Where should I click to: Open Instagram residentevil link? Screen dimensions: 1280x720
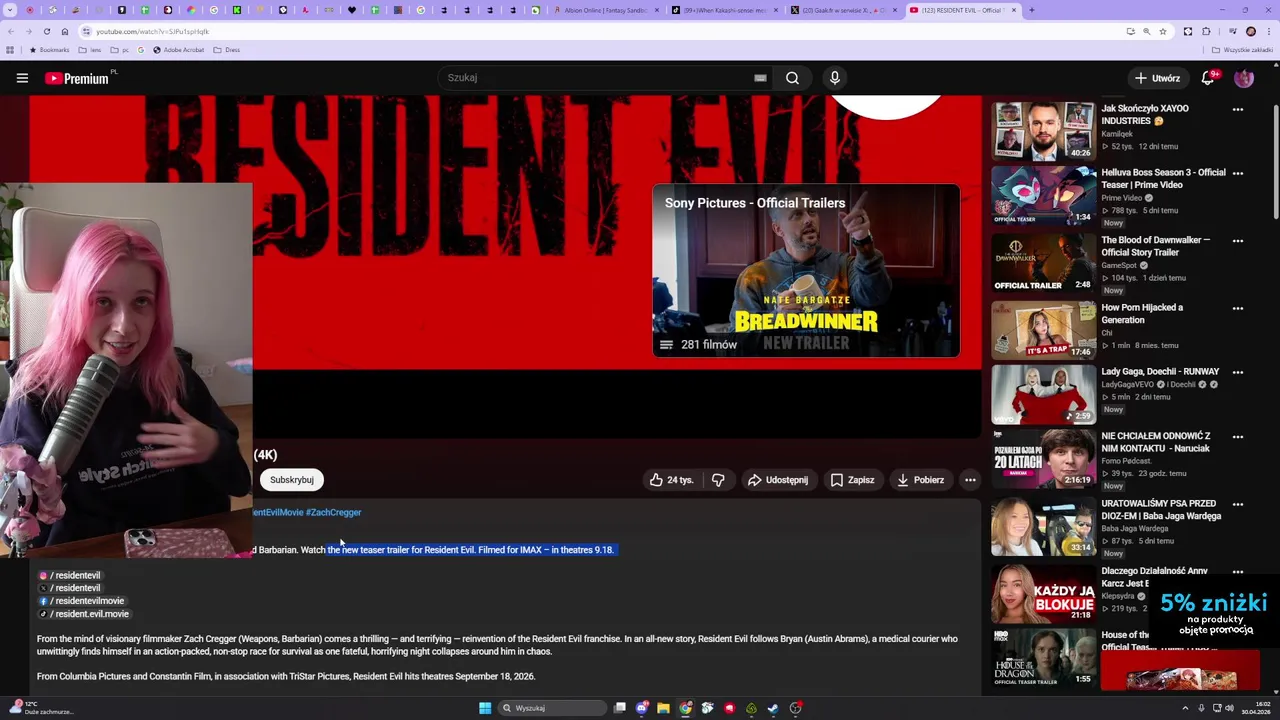70,576
